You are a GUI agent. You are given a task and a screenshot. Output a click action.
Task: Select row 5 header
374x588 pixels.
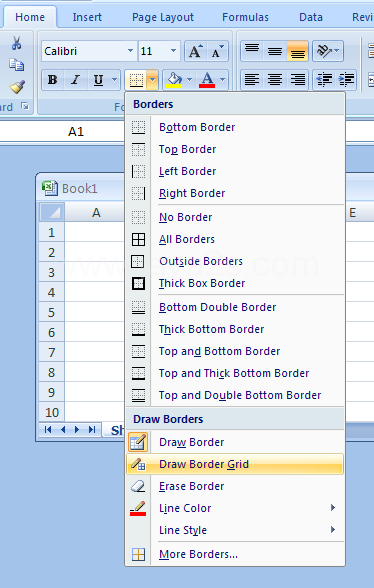click(x=52, y=312)
